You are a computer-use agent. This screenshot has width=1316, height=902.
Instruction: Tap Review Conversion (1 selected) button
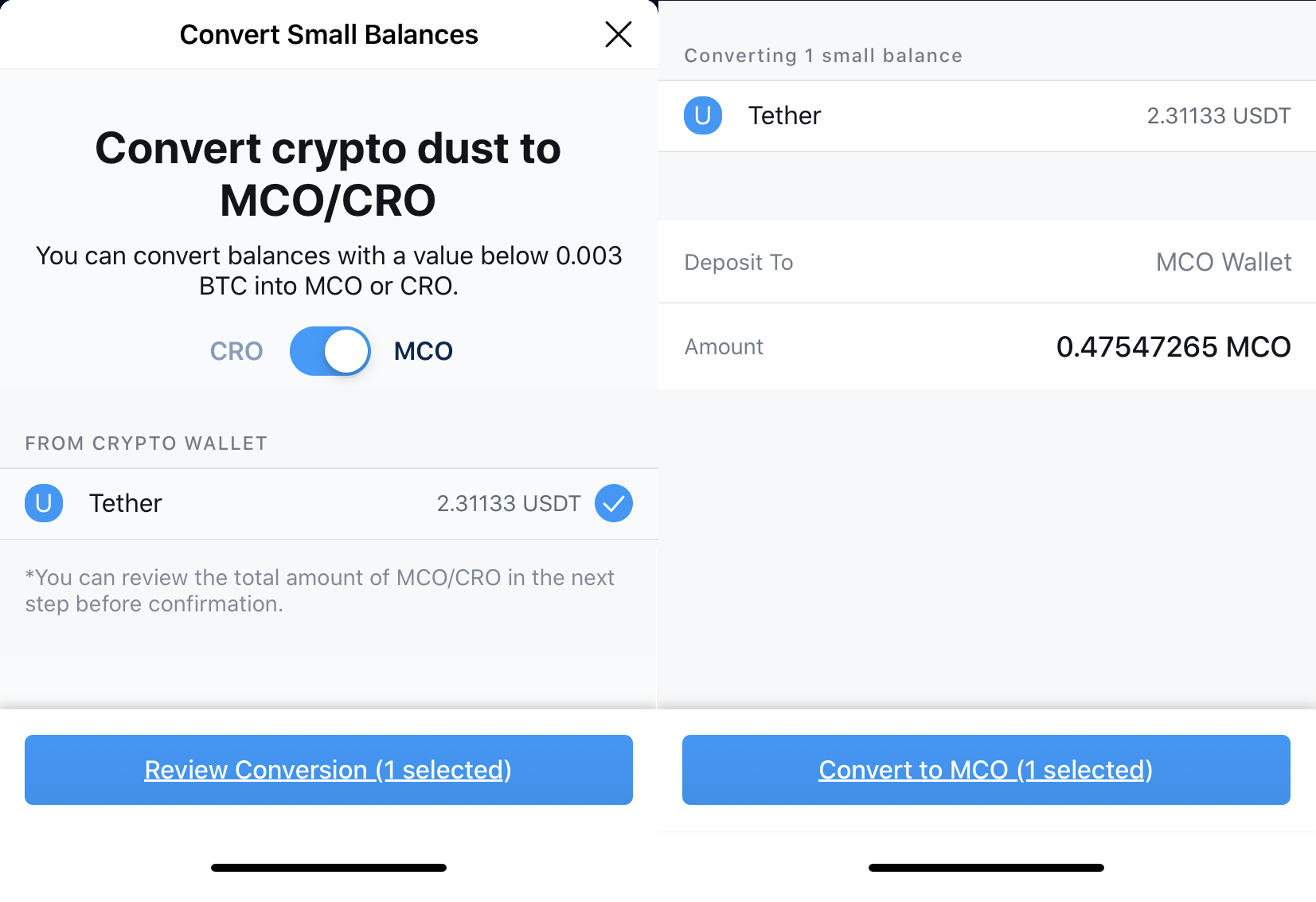[329, 770]
